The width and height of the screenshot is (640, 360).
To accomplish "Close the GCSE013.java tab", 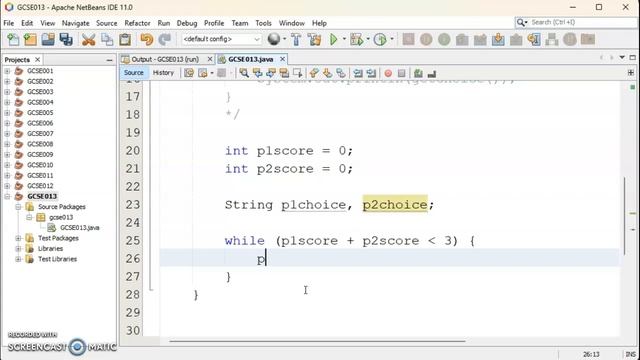I will point(282,59).
